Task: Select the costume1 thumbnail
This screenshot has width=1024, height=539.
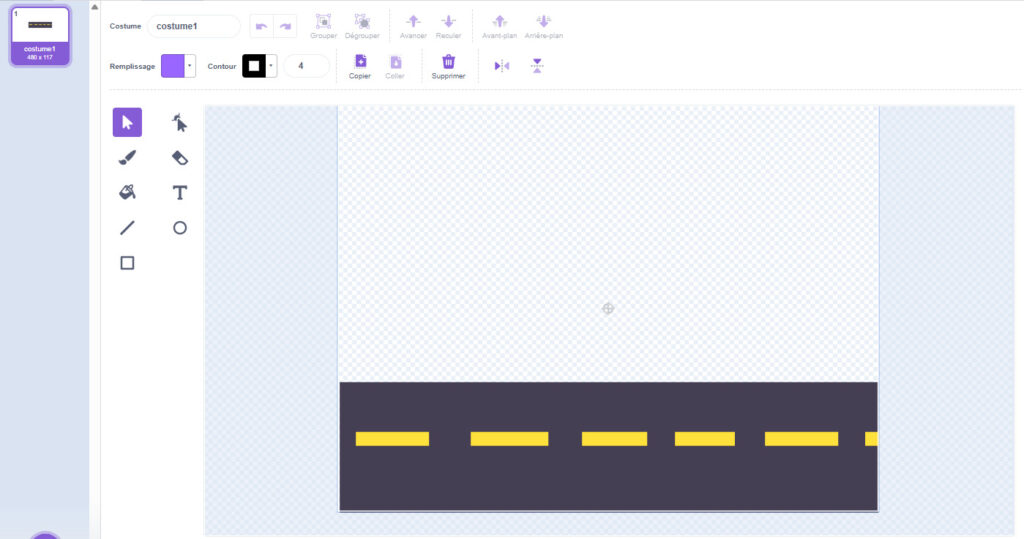Action: pyautogui.click(x=40, y=35)
